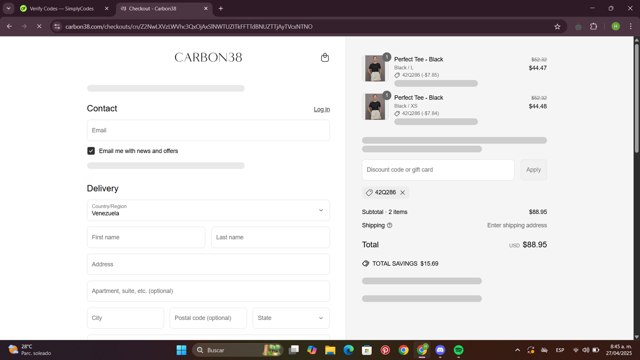Click the Apply discount button
Image resolution: width=640 pixels, height=360 pixels.
click(x=533, y=170)
